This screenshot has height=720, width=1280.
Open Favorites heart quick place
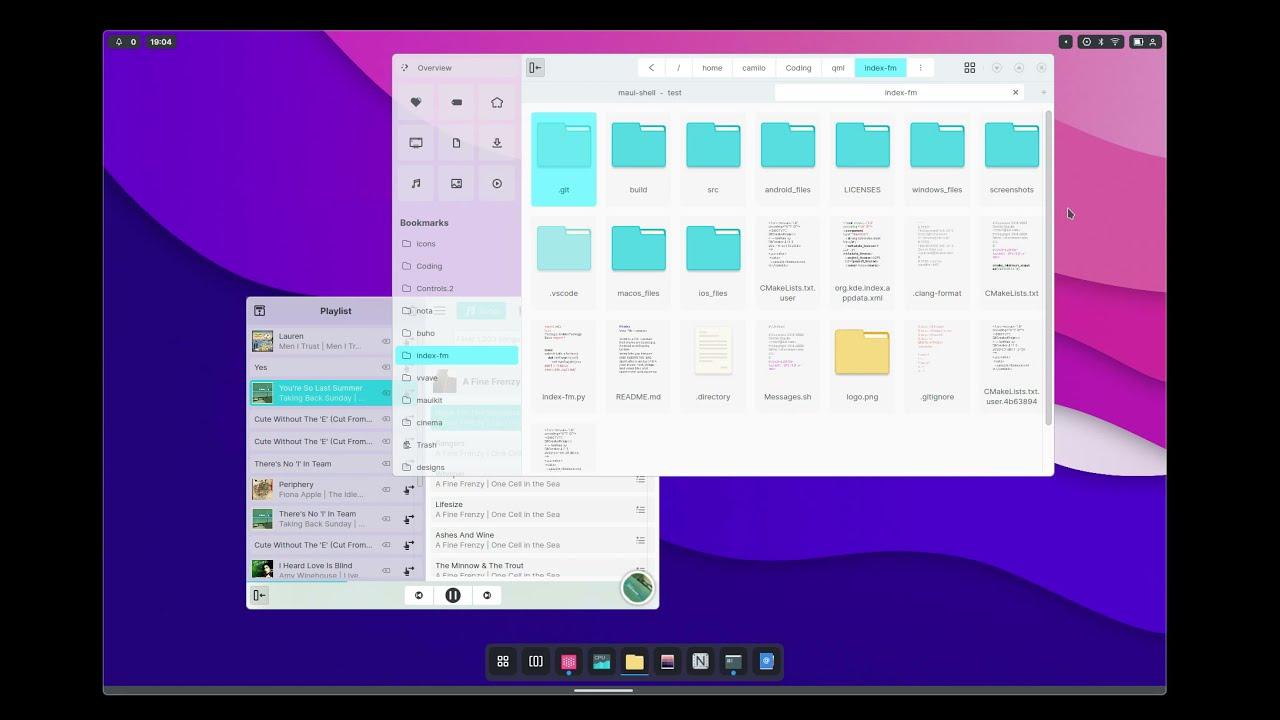pos(416,102)
